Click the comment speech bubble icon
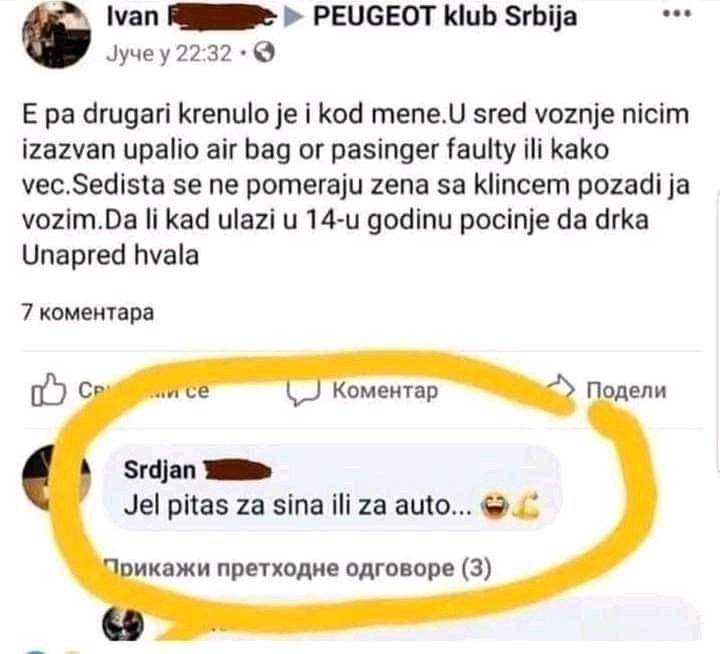This screenshot has width=720, height=654. [x=303, y=392]
